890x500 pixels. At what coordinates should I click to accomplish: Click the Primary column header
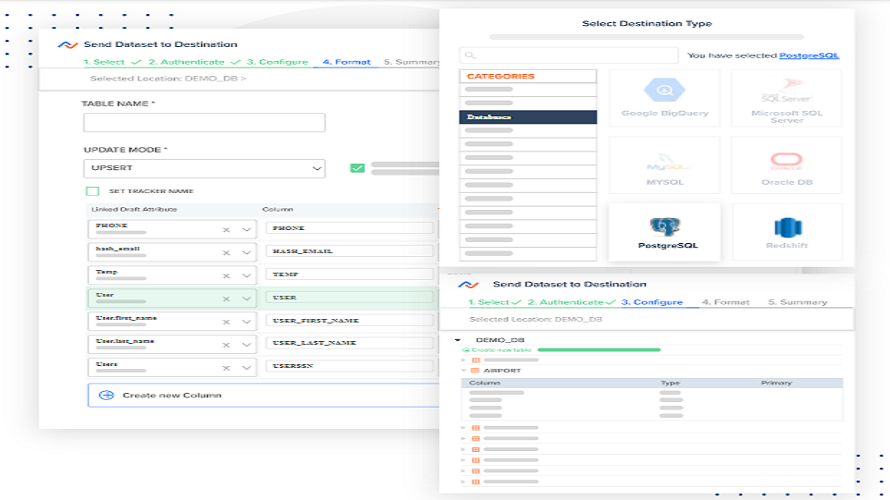click(x=776, y=383)
